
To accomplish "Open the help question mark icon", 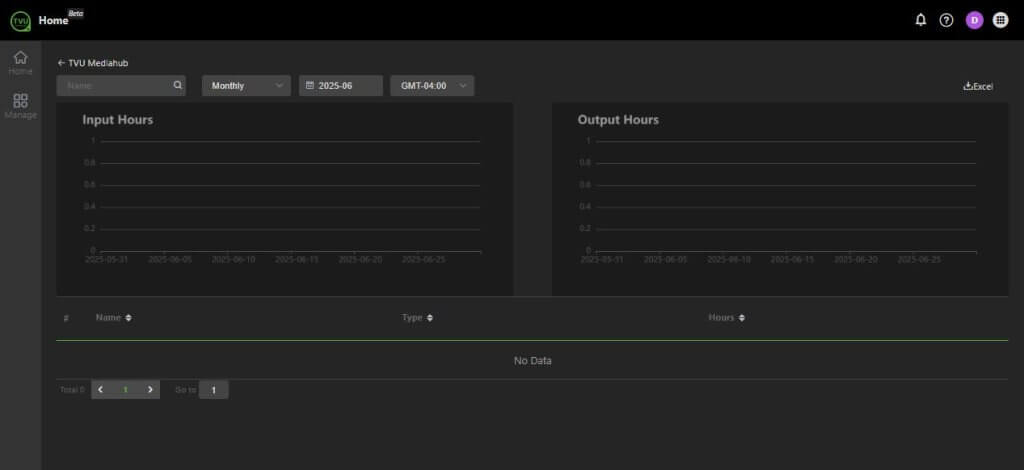I will tap(946, 20).
